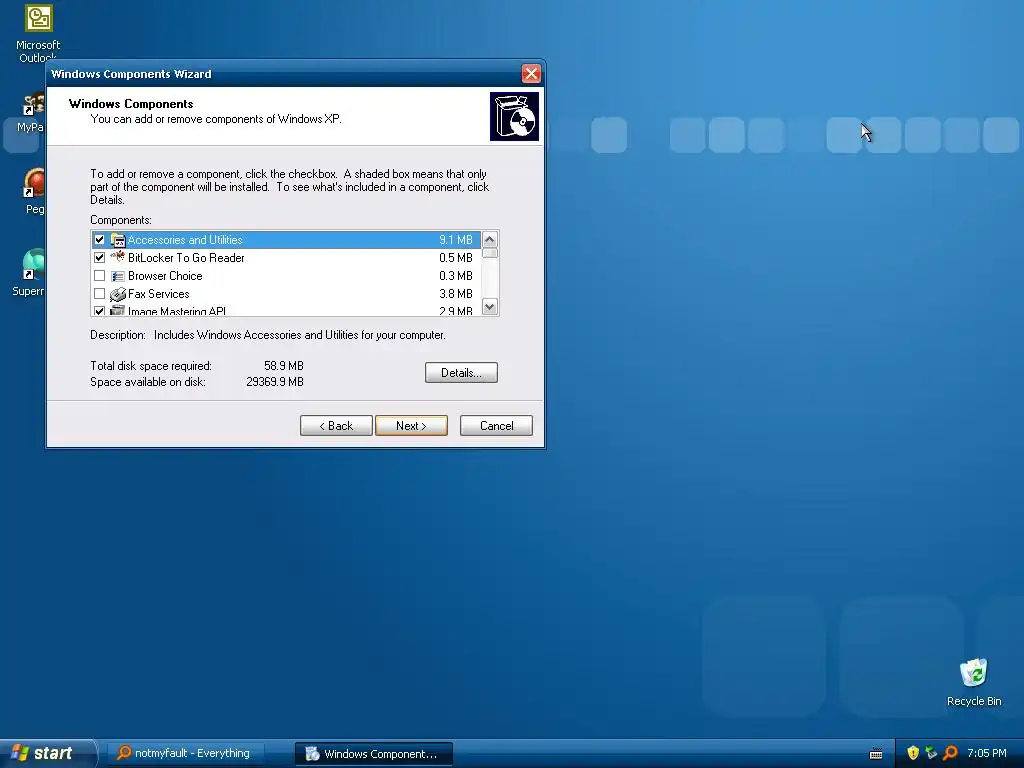The width and height of the screenshot is (1024, 768).
Task: Click the 0.5 MB size value
Action: point(456,258)
